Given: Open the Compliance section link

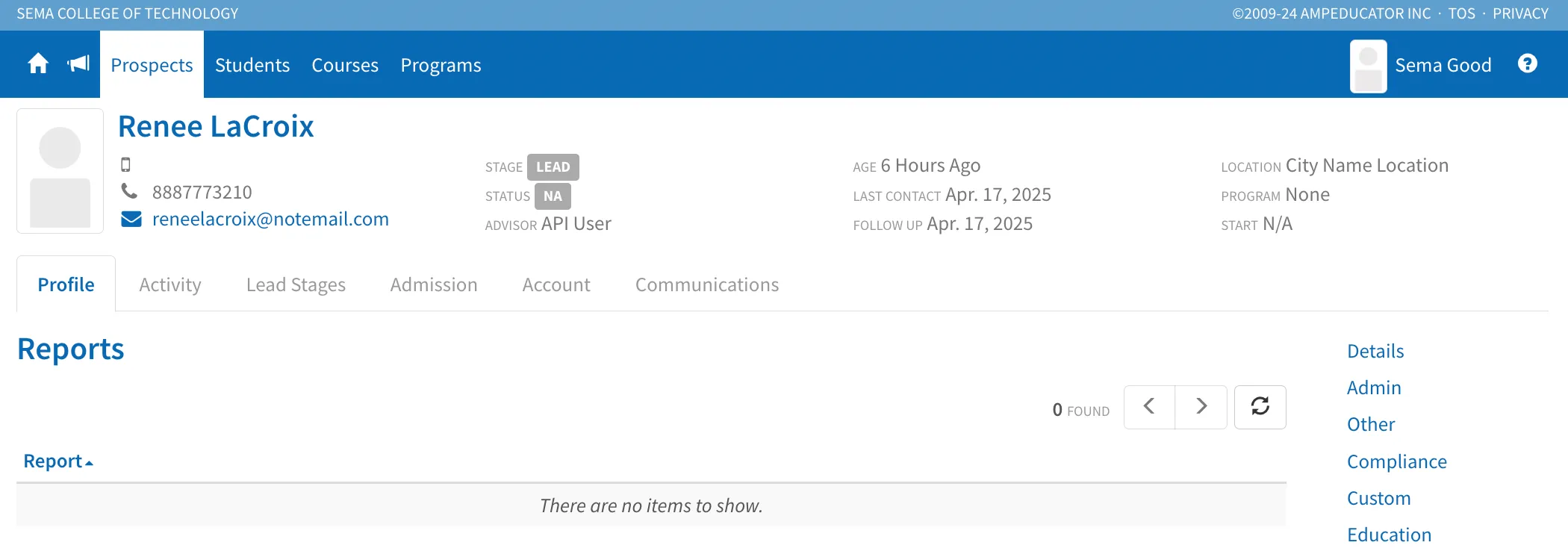Looking at the screenshot, I should tap(1397, 461).
